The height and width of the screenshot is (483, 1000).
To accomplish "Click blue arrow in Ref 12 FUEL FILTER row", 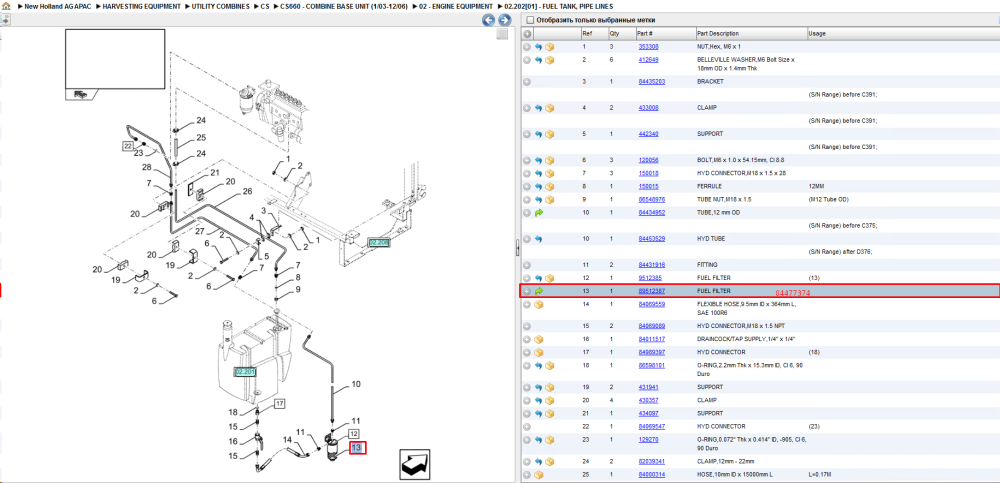I will pyautogui.click(x=538, y=278).
